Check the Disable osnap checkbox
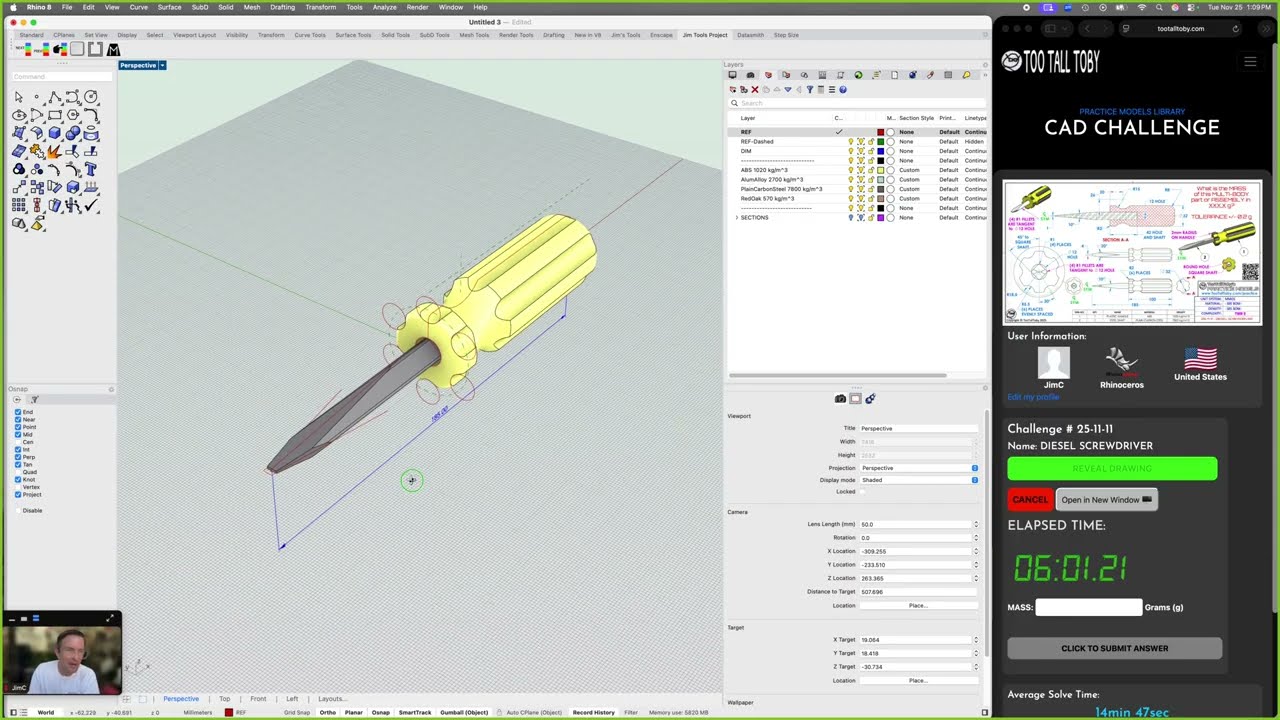1280x720 pixels. [18, 510]
